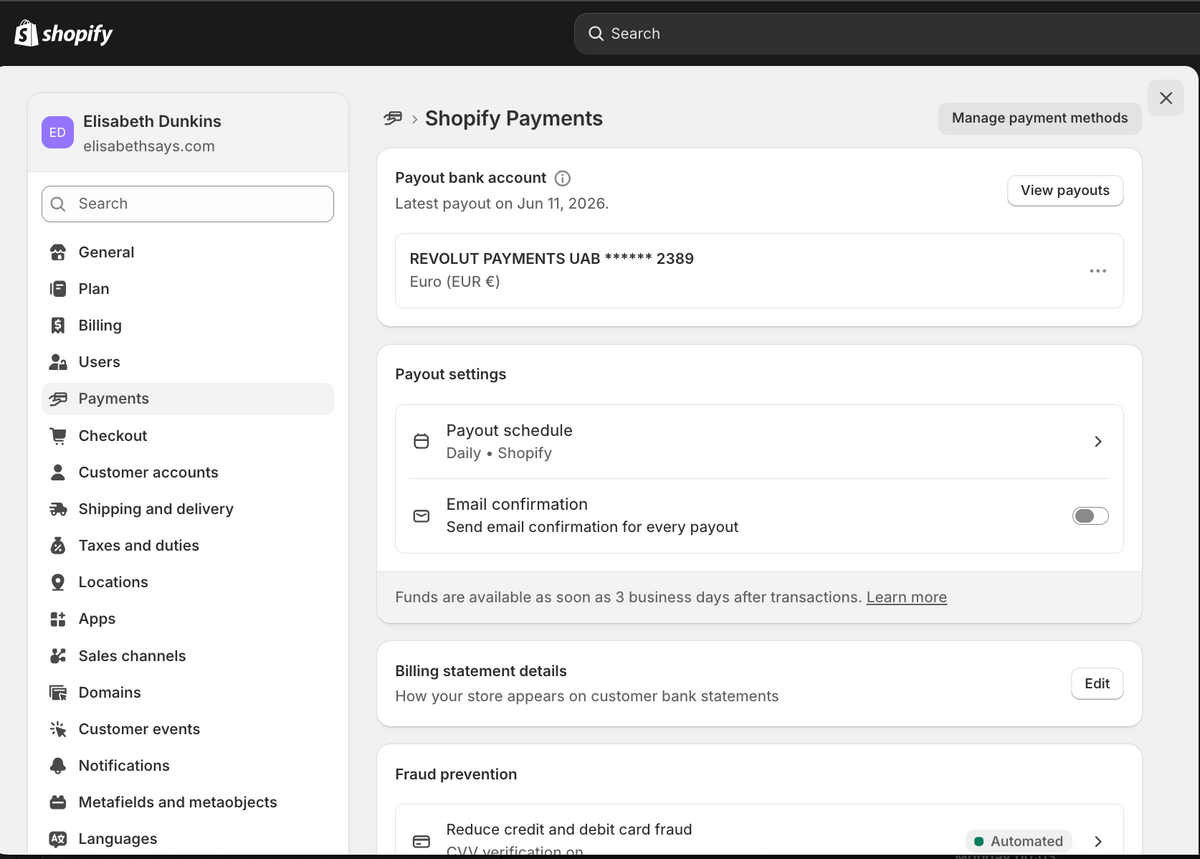
Task: Click the Automated status badge
Action: pos(1019,841)
